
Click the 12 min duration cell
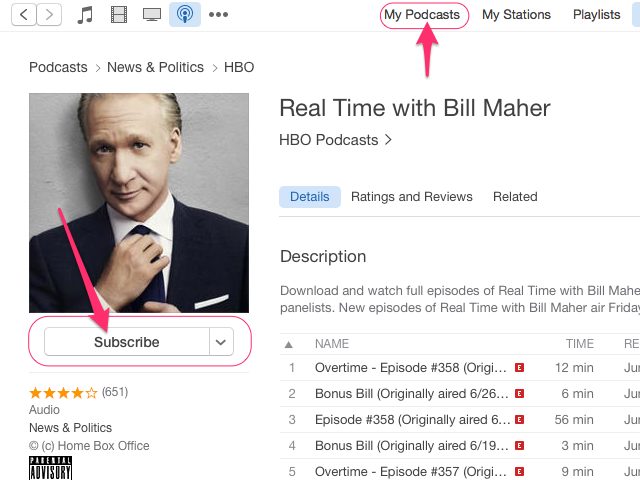[x=574, y=368]
